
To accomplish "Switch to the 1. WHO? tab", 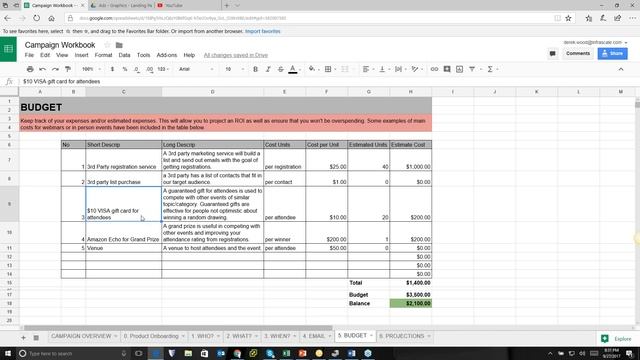I will pyautogui.click(x=202, y=336).
